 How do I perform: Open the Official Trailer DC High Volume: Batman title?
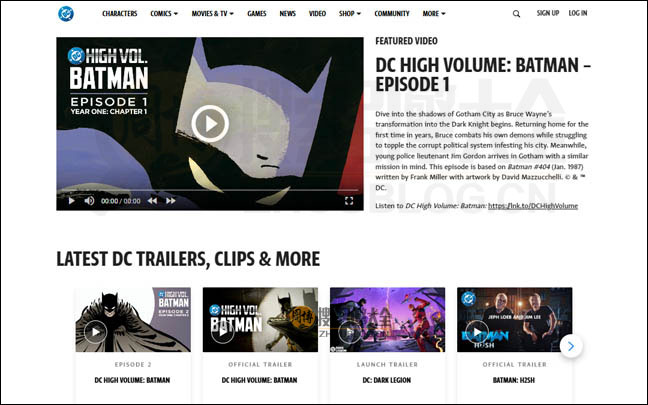pyautogui.click(x=260, y=380)
